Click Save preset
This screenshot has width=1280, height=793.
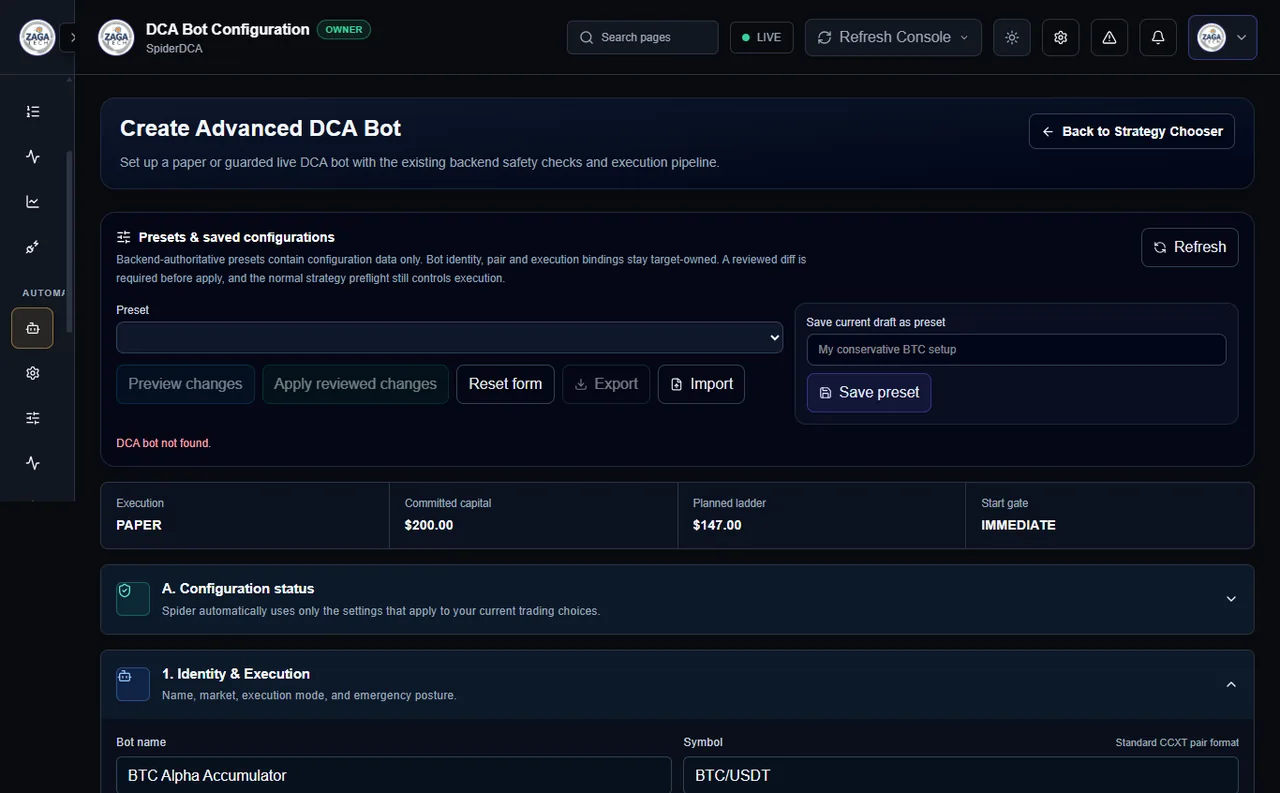pos(869,392)
